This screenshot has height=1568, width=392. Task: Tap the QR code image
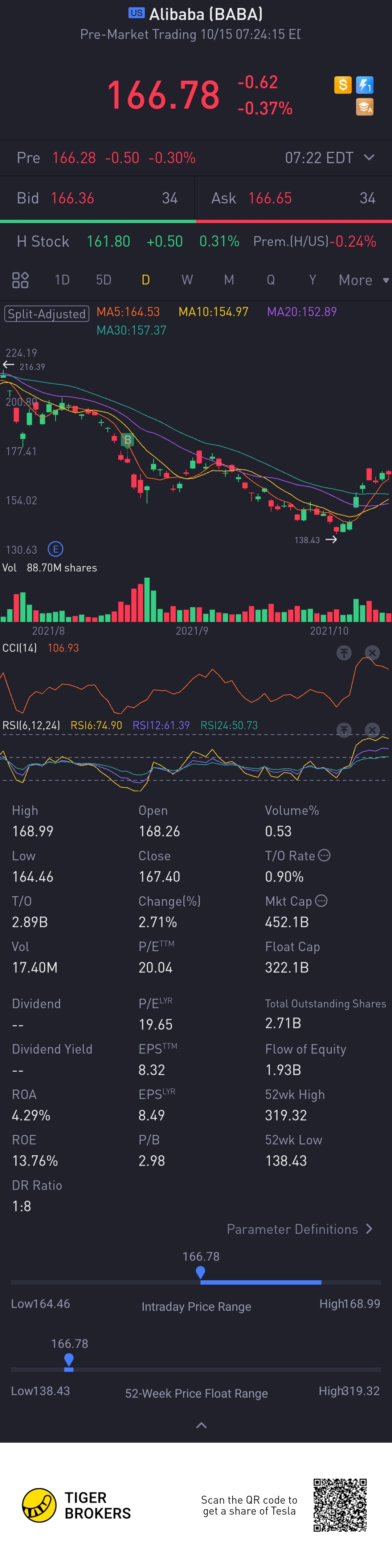340,1505
